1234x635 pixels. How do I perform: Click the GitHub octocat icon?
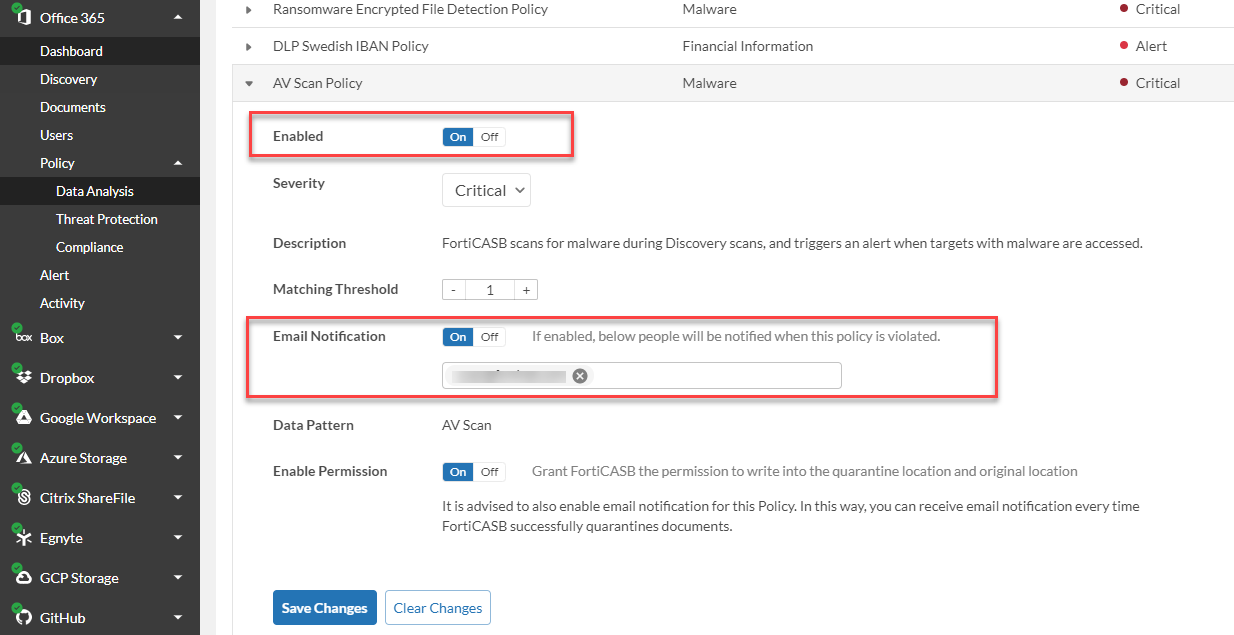[24, 617]
